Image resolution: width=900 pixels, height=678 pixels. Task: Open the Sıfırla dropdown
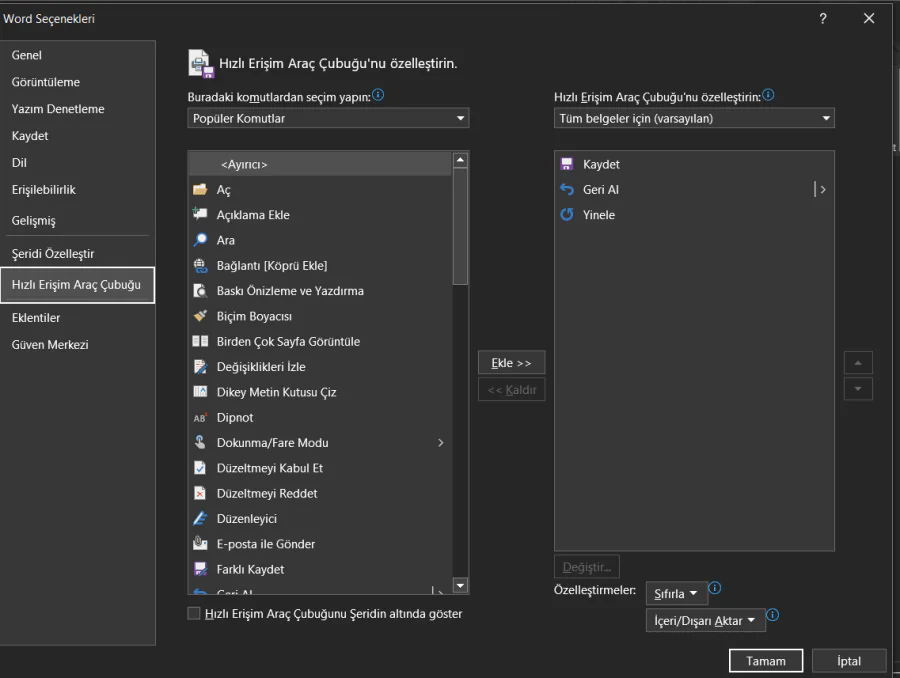(676, 593)
